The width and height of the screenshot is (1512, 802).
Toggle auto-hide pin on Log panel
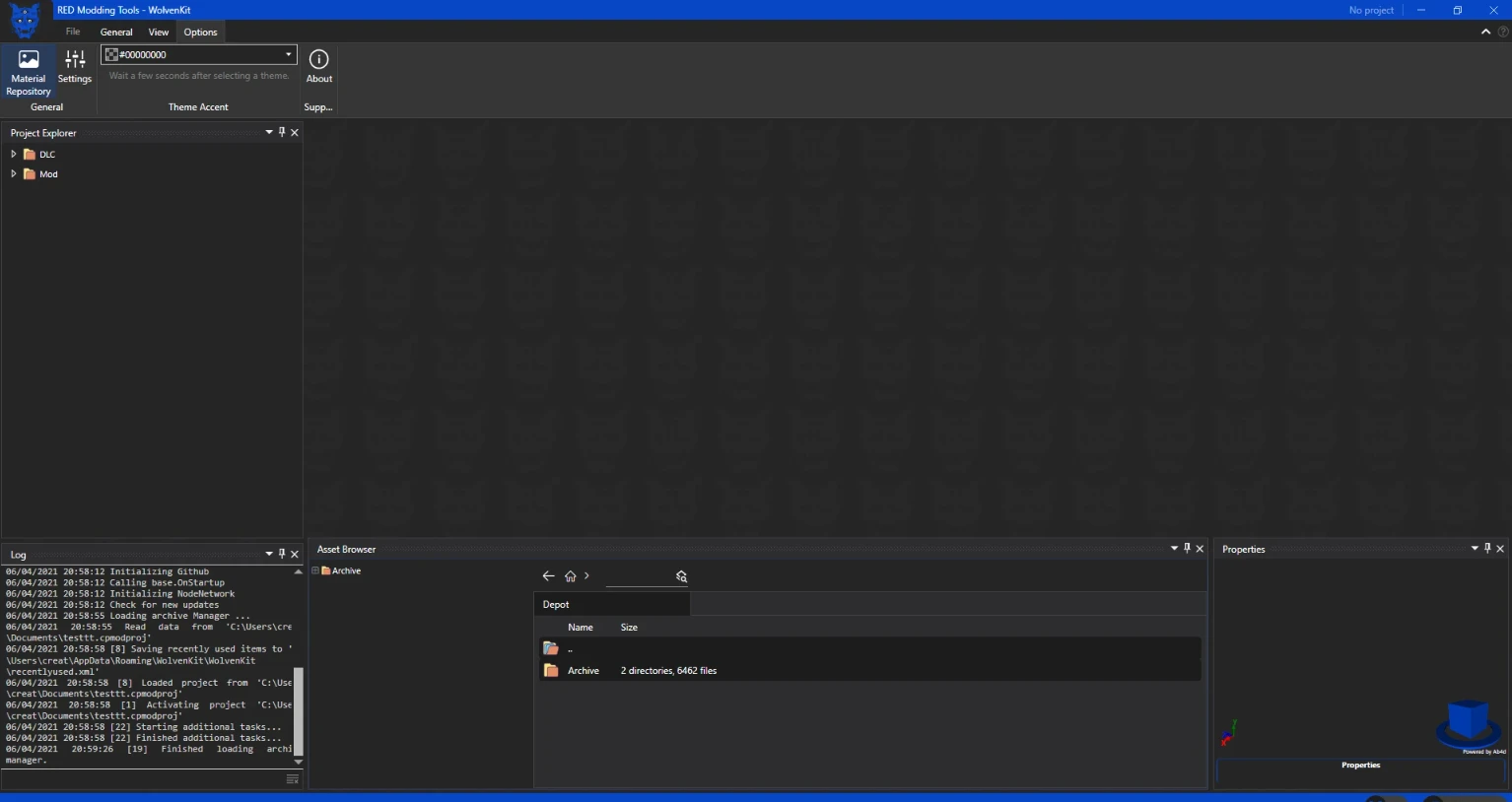[x=282, y=554]
